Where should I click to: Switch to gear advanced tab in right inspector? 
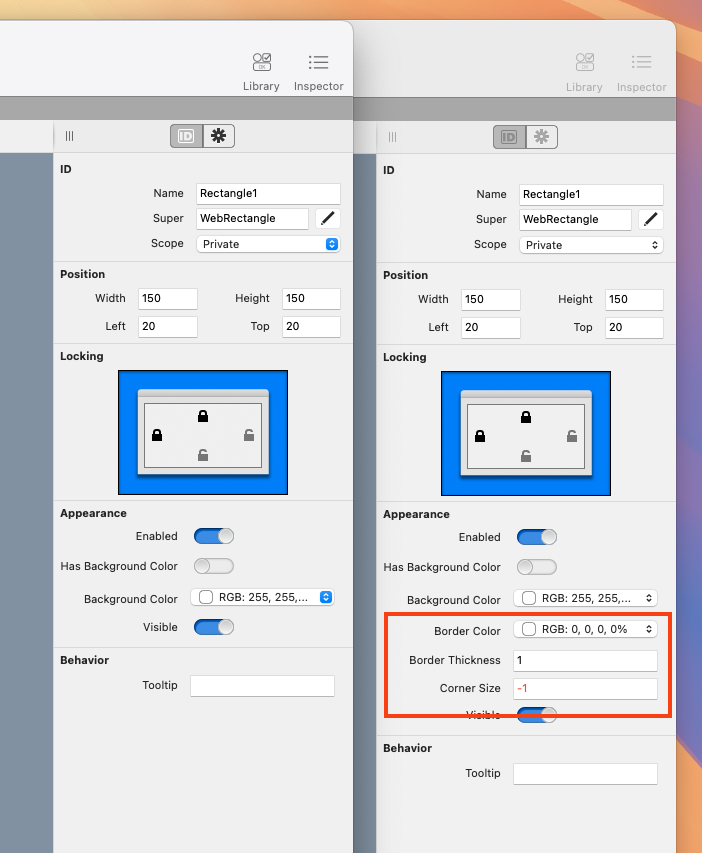541,137
